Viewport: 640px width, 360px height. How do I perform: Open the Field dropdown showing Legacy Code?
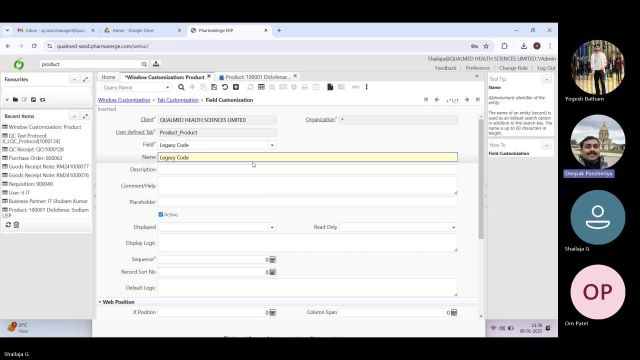272,145
